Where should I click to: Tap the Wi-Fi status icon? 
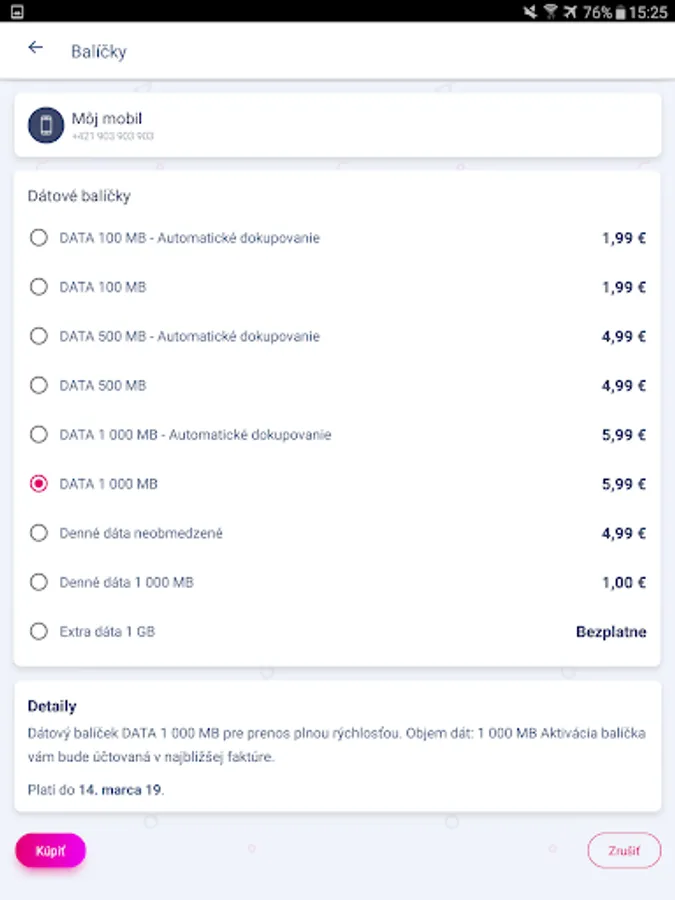pos(550,12)
